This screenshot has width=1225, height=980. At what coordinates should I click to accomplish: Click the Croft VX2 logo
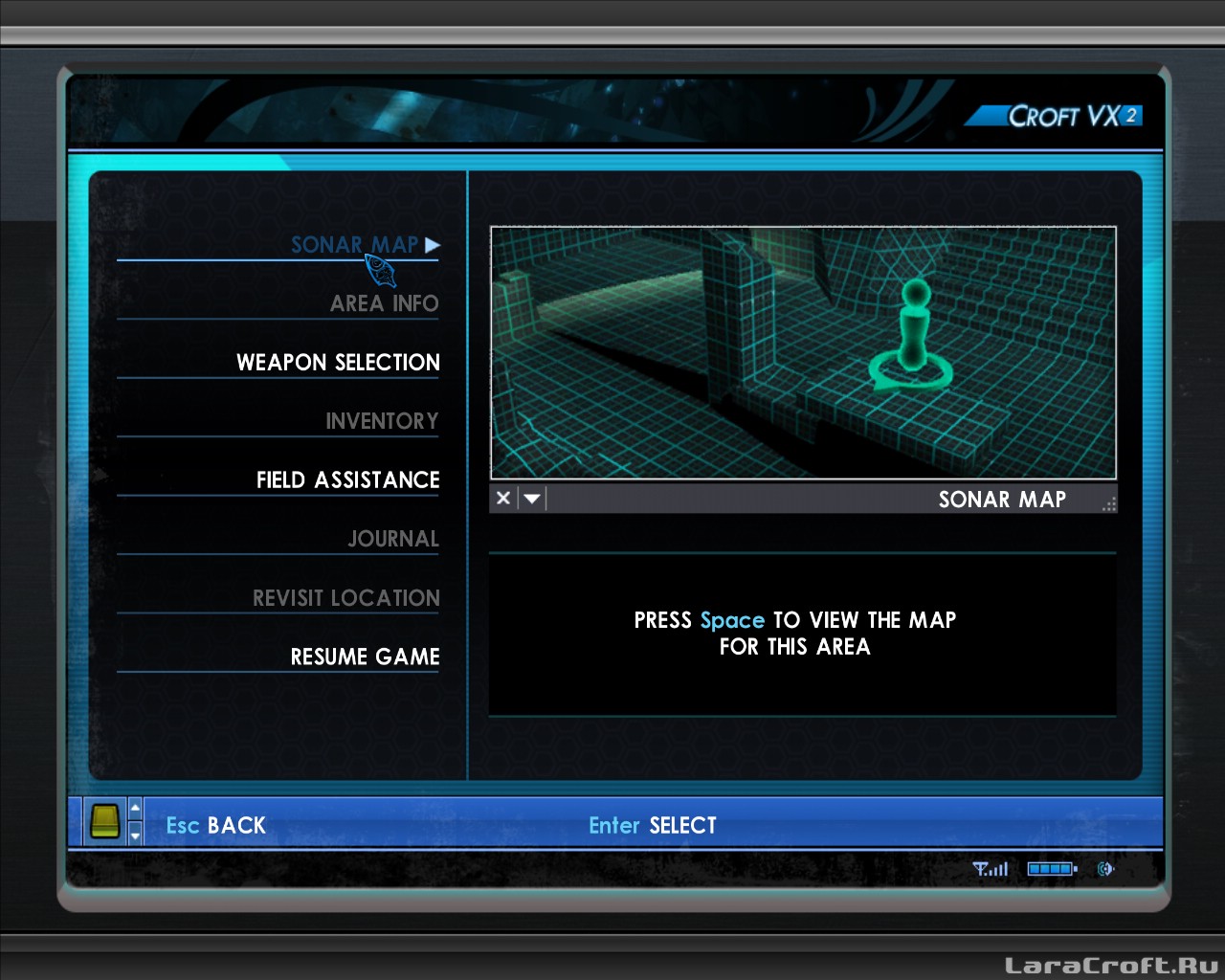pyautogui.click(x=1053, y=116)
